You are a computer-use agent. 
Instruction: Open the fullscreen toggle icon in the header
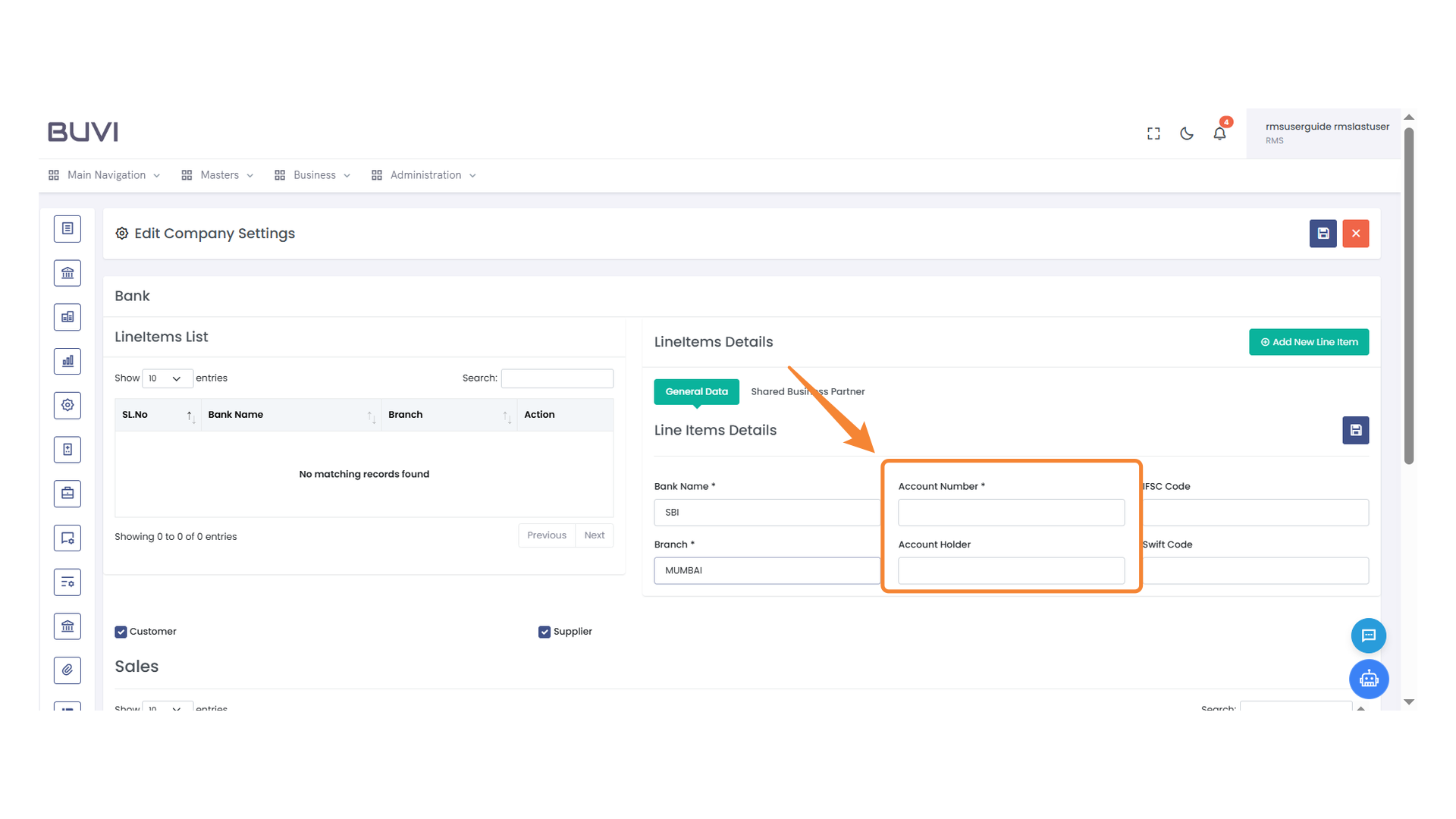point(1153,133)
